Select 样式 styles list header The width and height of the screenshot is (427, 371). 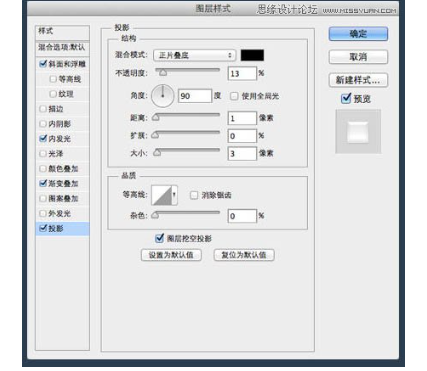[62, 32]
